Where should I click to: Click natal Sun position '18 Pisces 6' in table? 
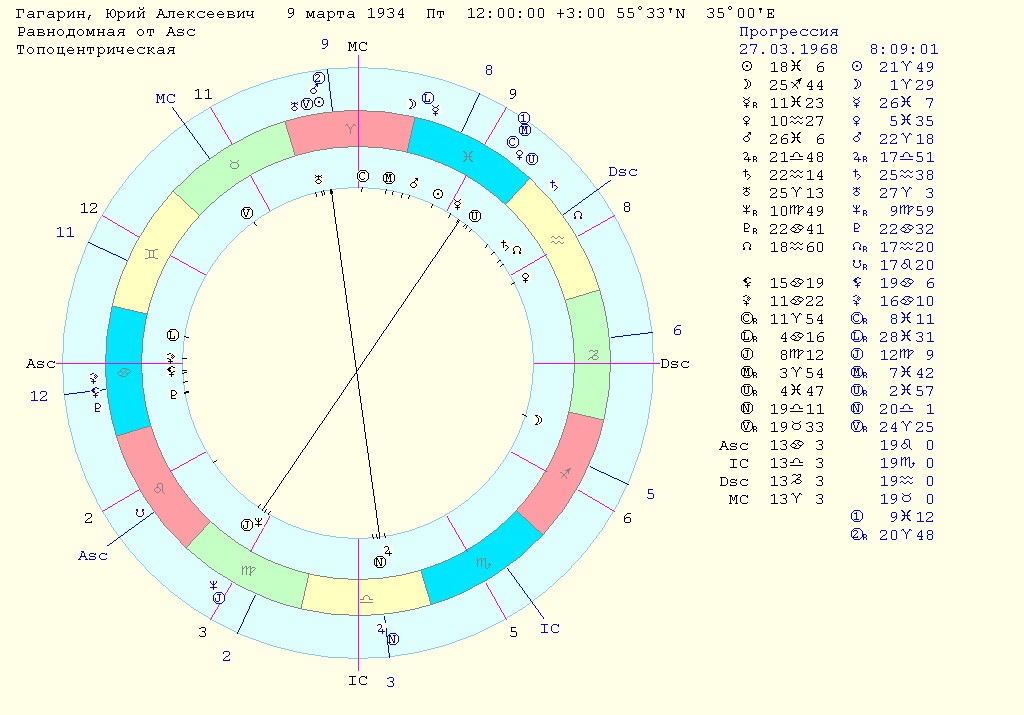point(797,67)
